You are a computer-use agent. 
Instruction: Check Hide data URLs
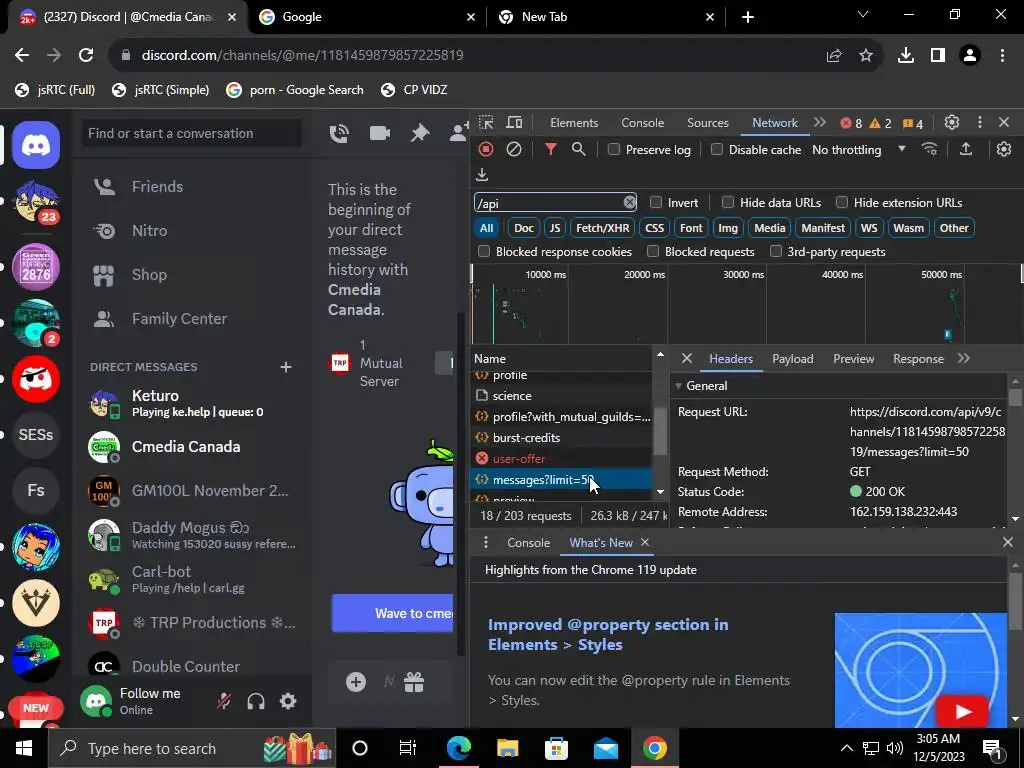click(728, 202)
